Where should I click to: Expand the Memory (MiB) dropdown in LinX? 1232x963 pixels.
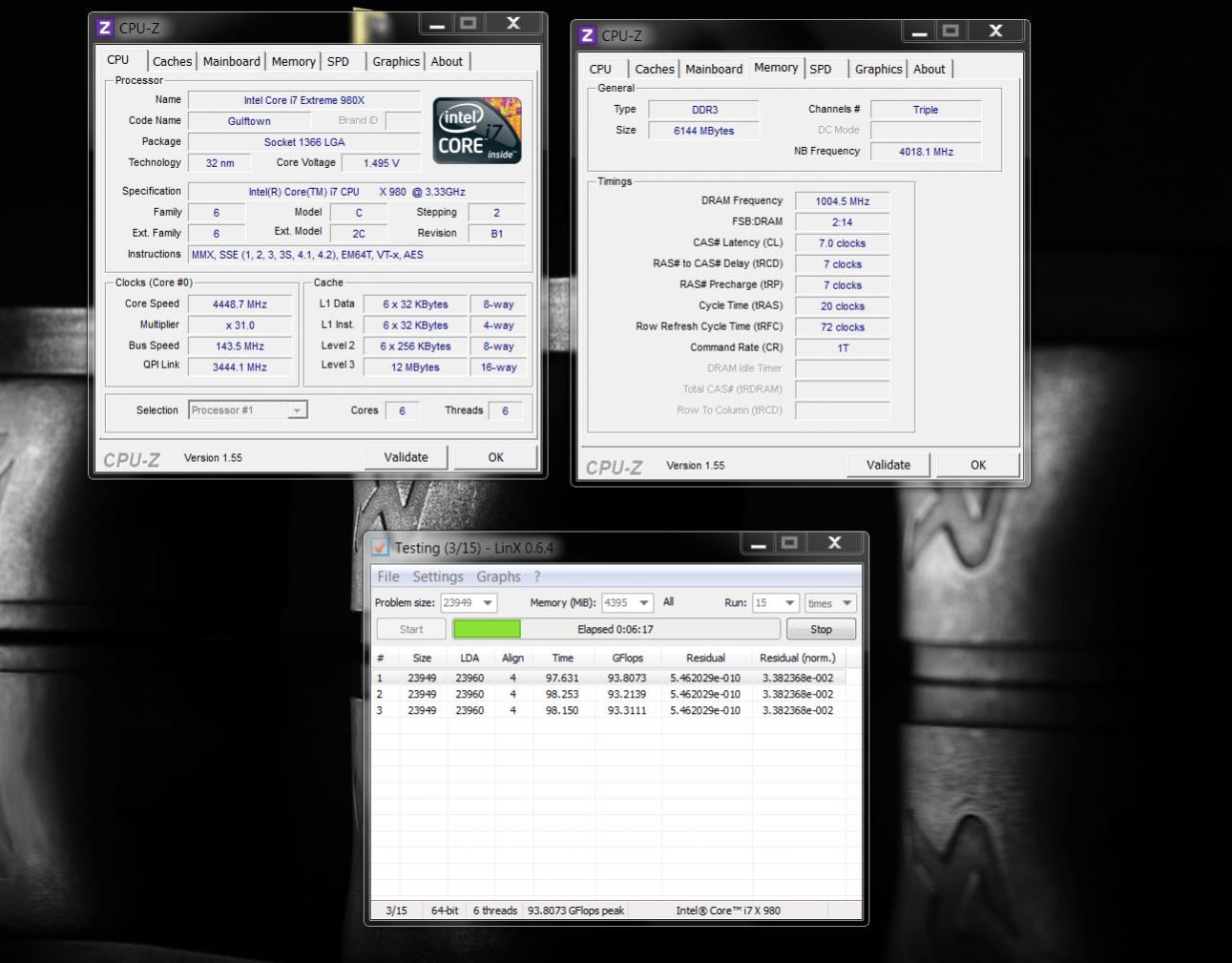pyautogui.click(x=644, y=603)
